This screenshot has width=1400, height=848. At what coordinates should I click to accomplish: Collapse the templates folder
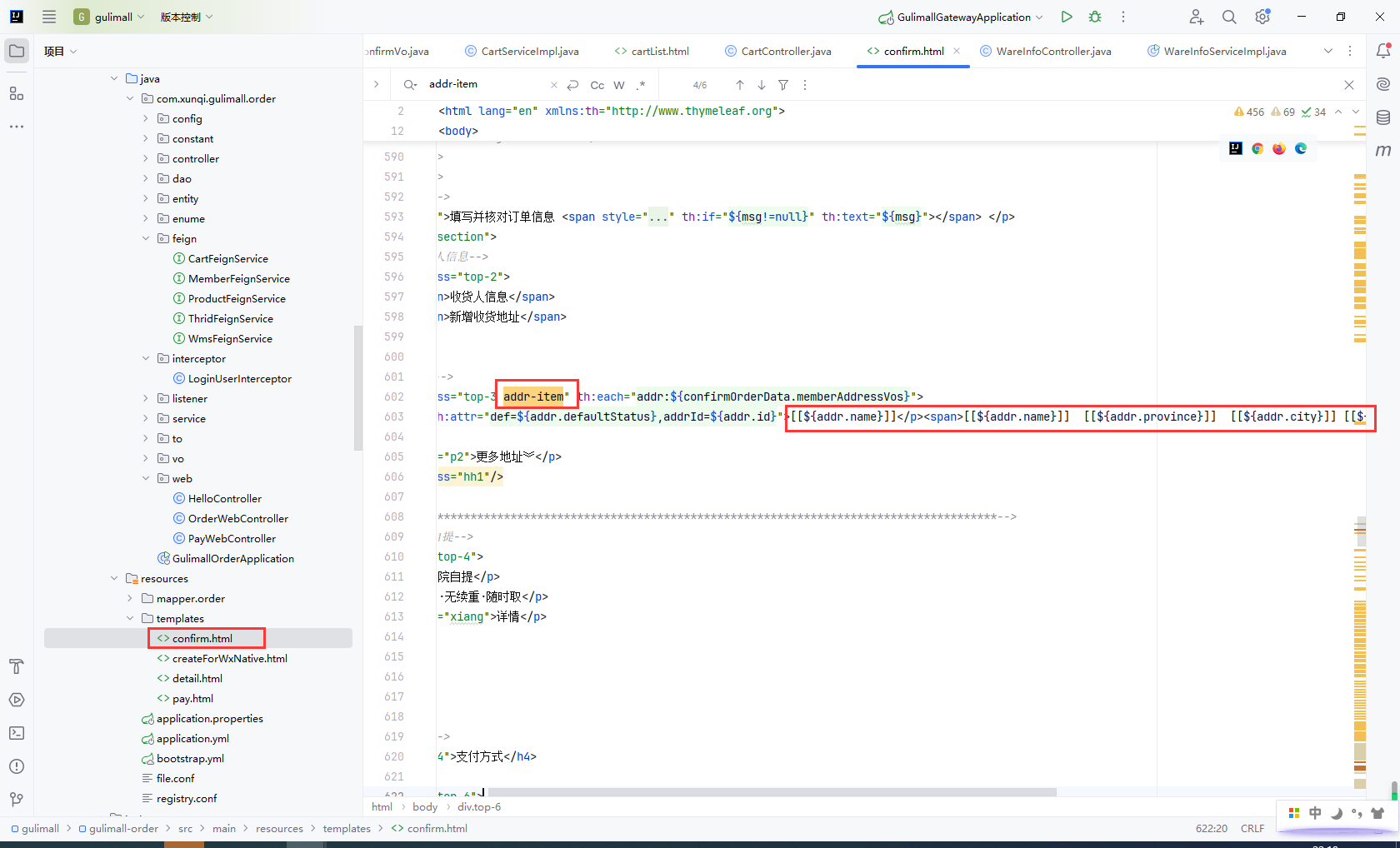[x=130, y=618]
